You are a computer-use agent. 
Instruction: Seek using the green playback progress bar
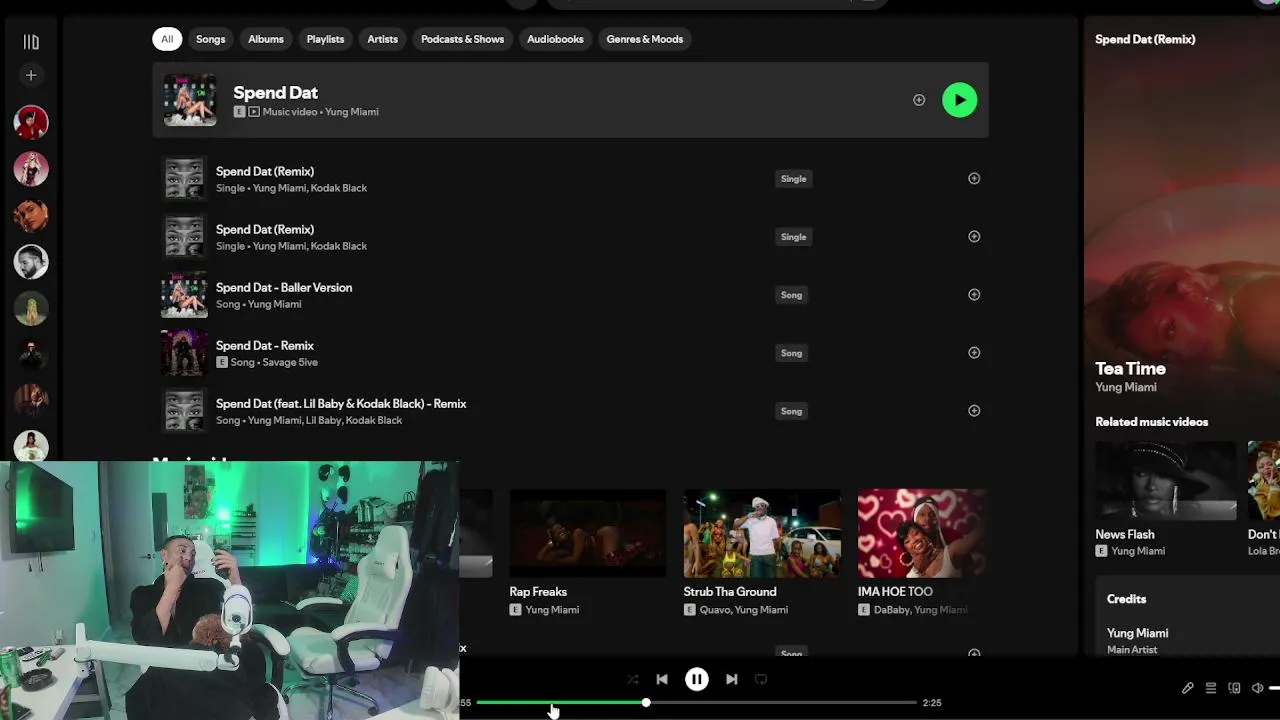pyautogui.click(x=696, y=703)
